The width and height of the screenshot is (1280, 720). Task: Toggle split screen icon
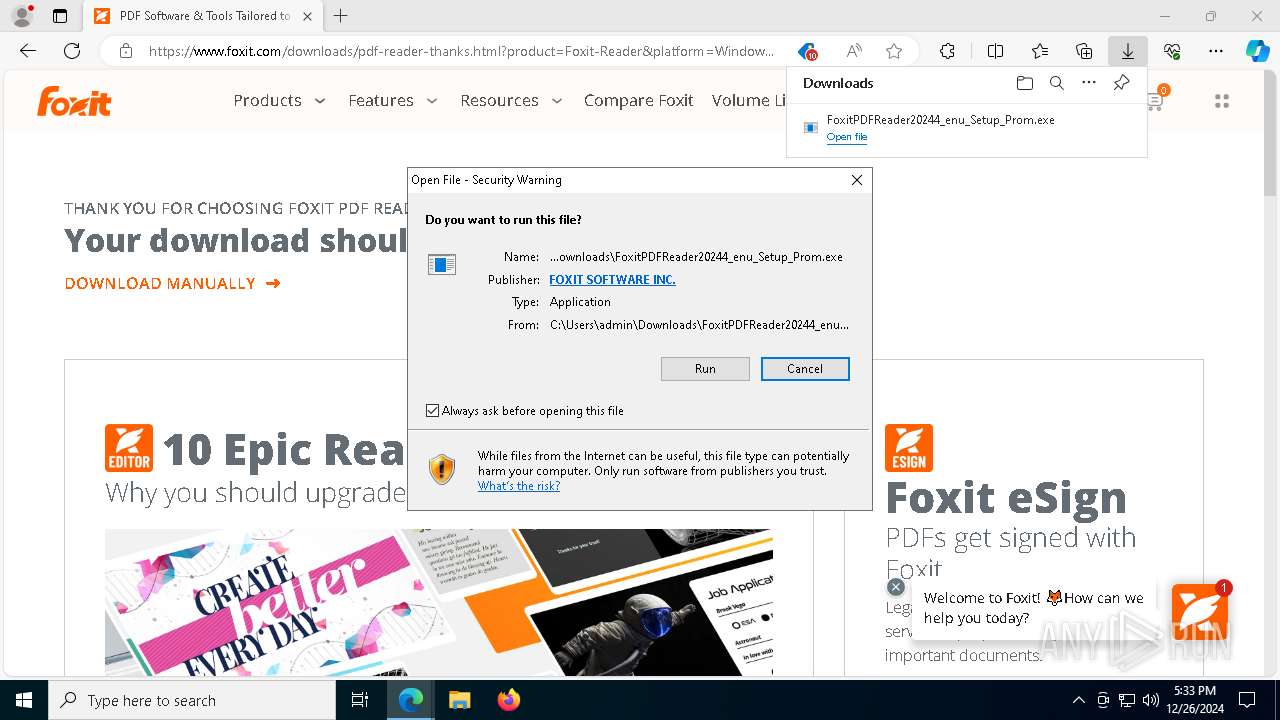coord(996,51)
